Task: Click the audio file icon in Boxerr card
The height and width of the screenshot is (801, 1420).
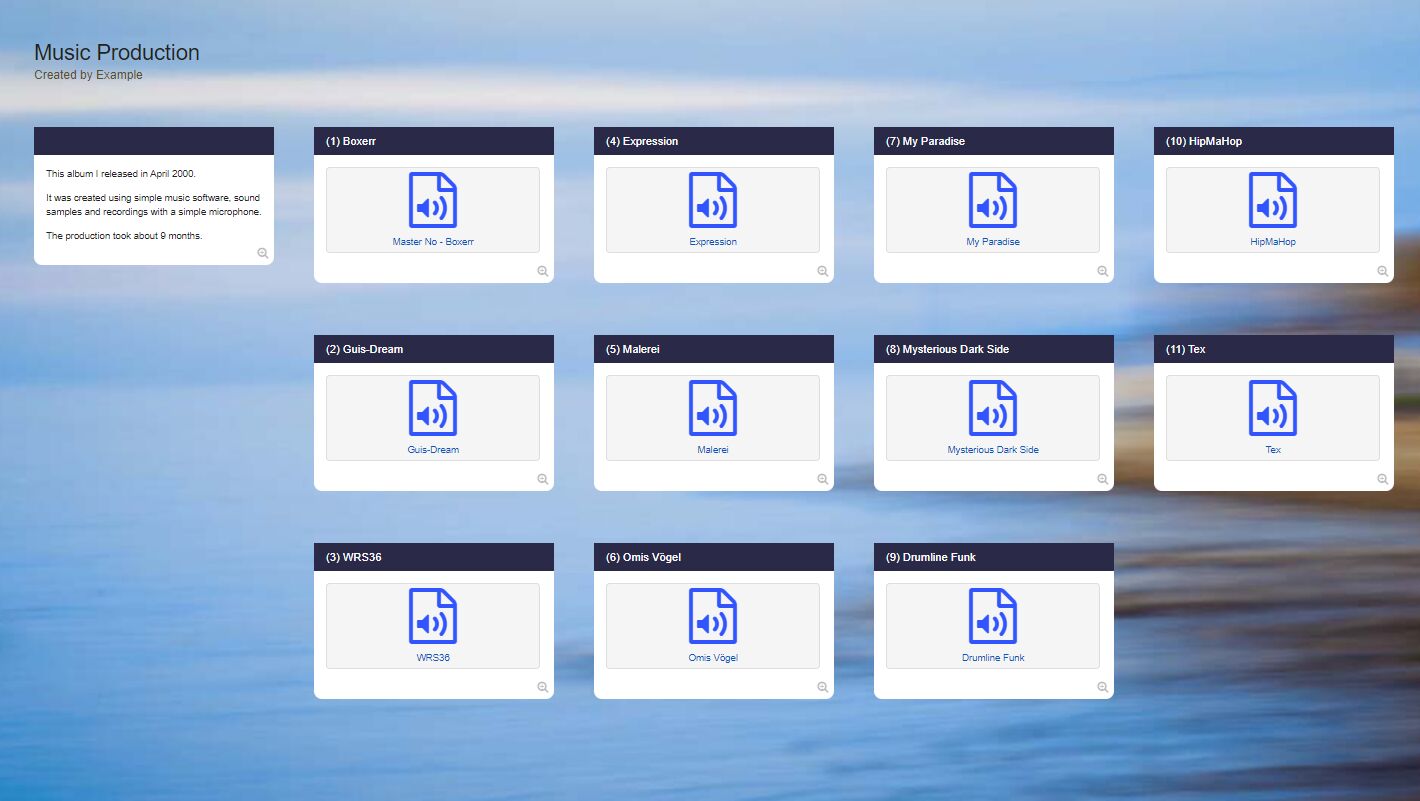Action: click(x=433, y=200)
